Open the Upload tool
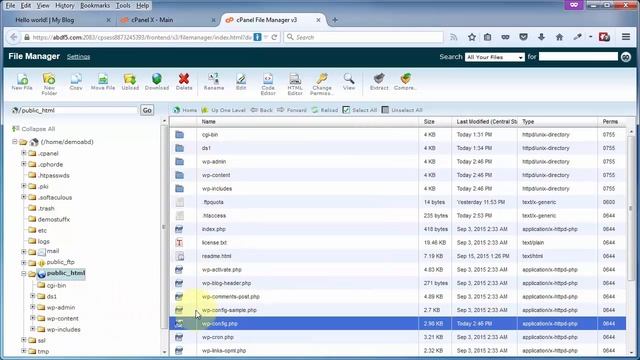Viewport: 640px width, 360px height. [130, 82]
